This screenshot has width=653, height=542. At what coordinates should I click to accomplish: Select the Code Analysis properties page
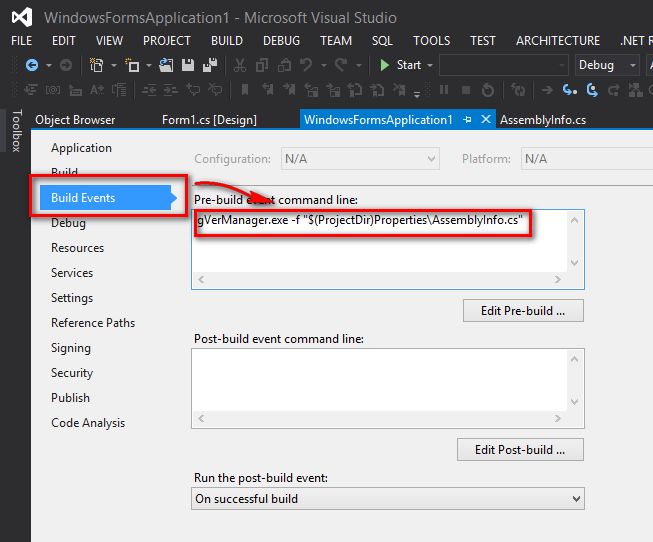pyautogui.click(x=88, y=423)
